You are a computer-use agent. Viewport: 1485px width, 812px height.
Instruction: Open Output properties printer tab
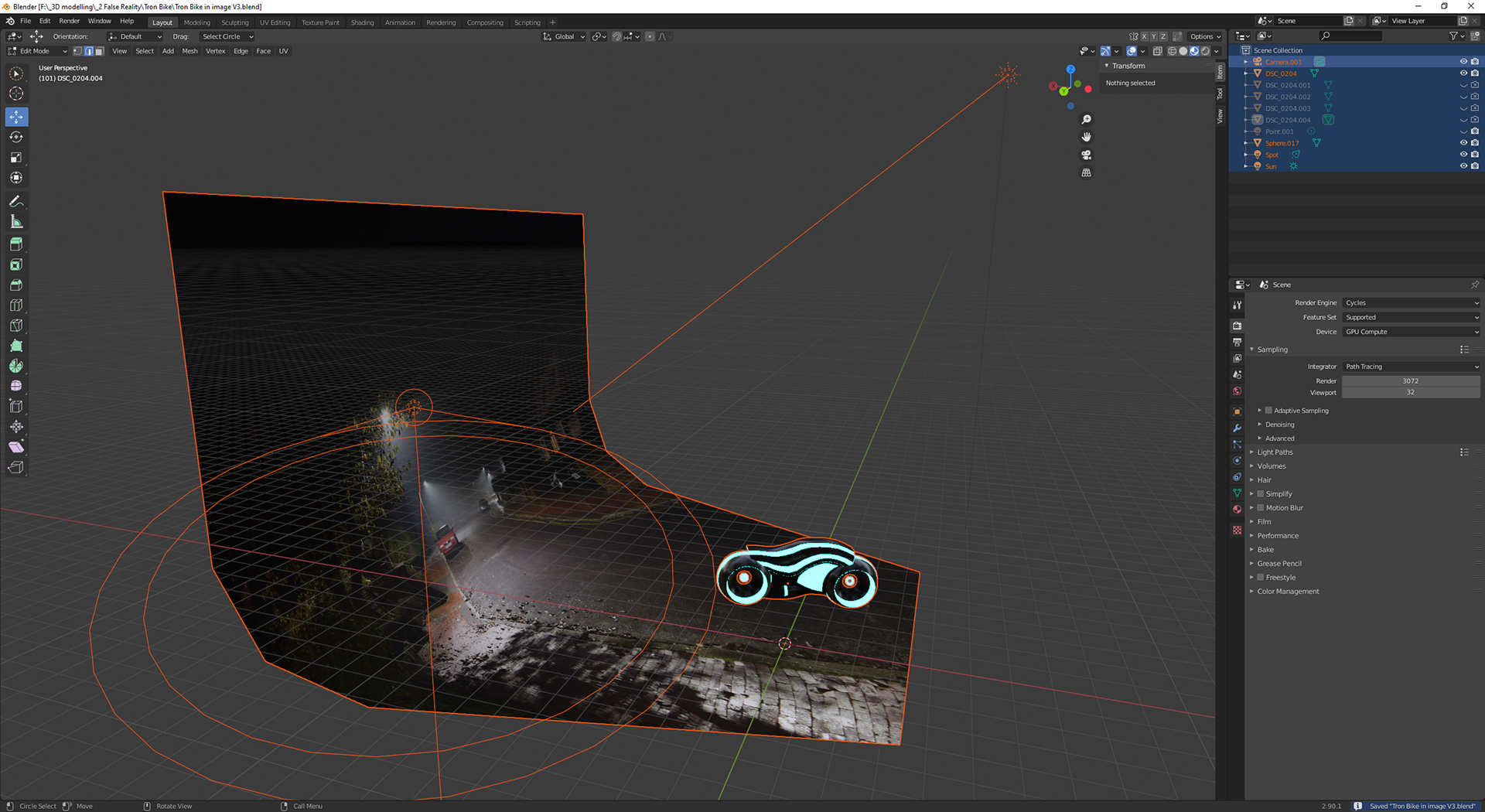(x=1237, y=342)
